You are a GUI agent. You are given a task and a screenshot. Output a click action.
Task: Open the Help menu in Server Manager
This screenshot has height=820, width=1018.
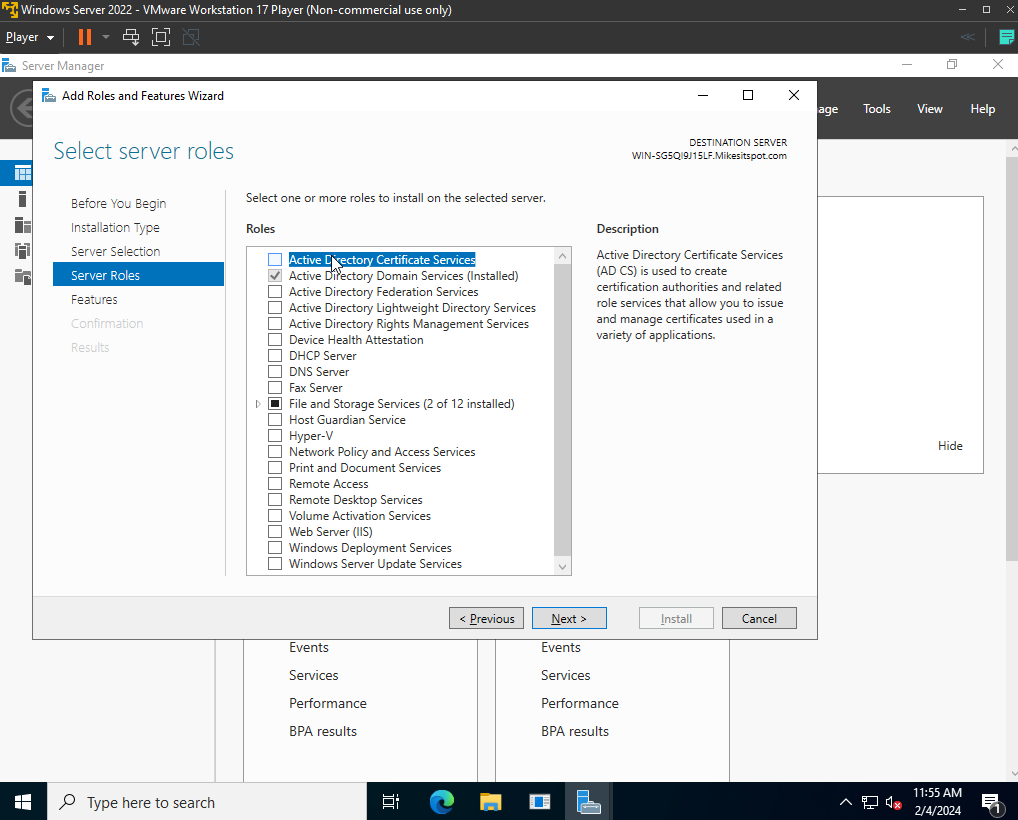[982, 109]
